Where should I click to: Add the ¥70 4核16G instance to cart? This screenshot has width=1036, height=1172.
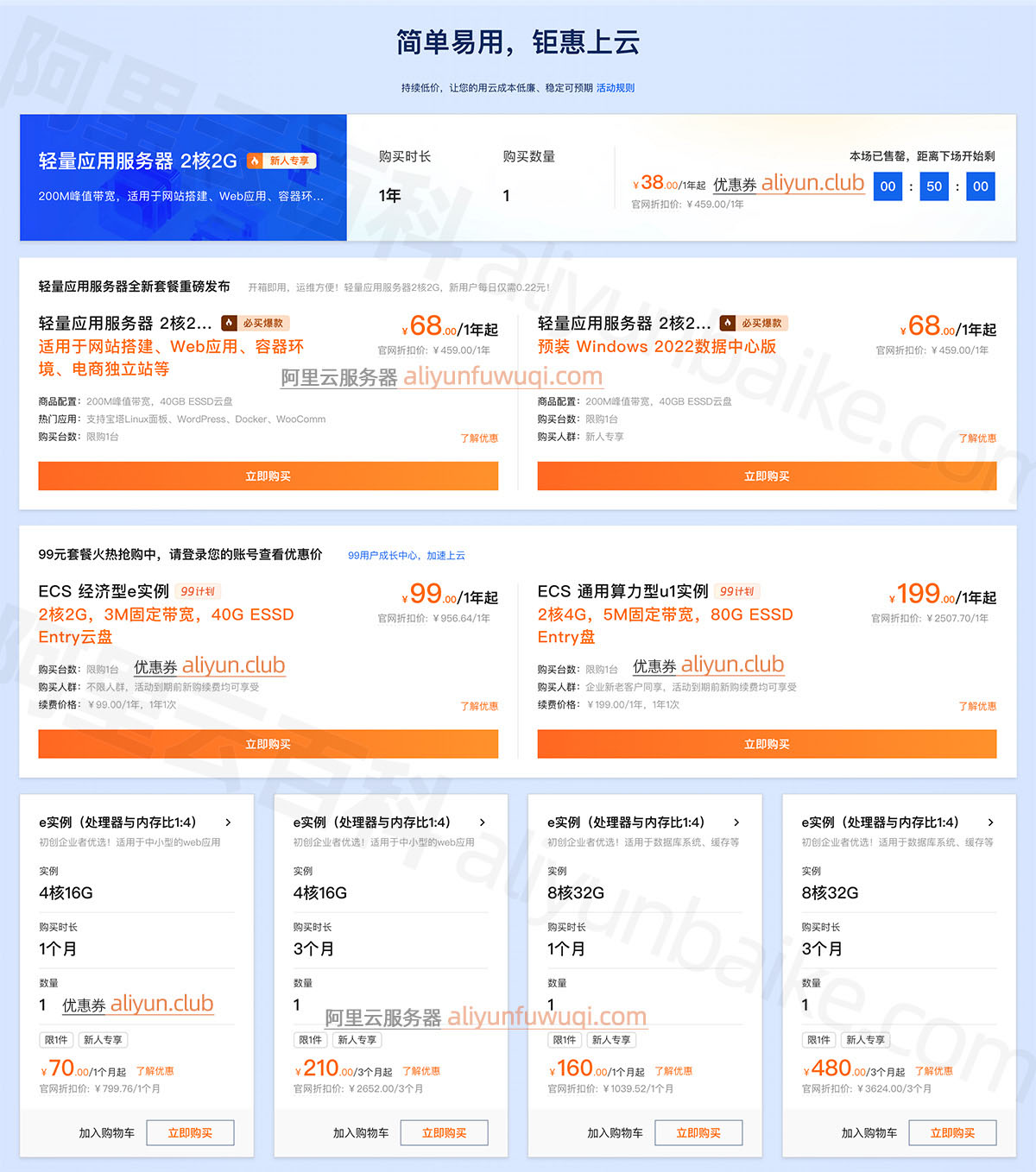(x=106, y=1133)
